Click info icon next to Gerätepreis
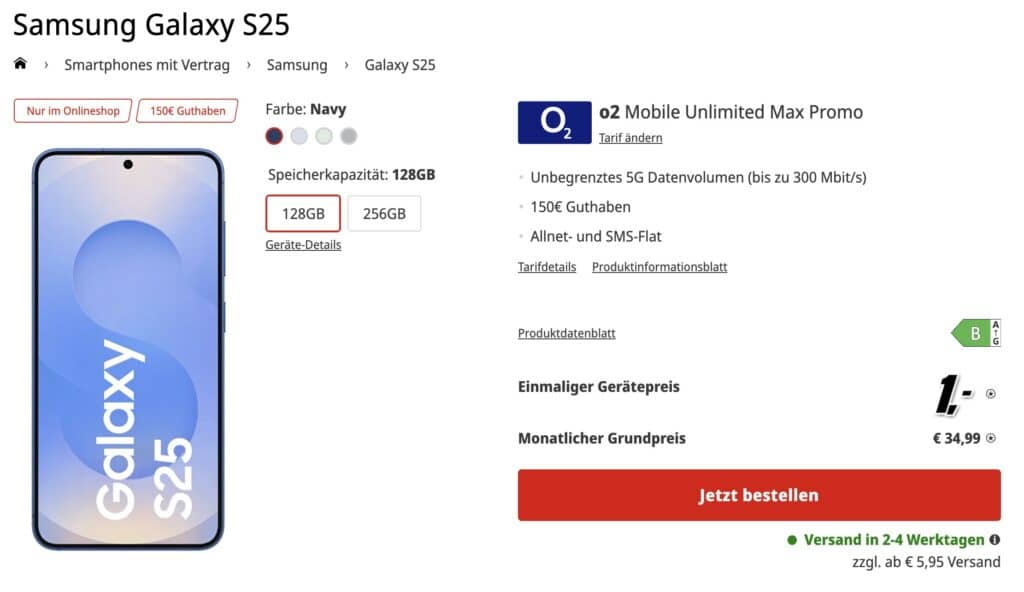Image resolution: width=1024 pixels, height=592 pixels. point(991,394)
